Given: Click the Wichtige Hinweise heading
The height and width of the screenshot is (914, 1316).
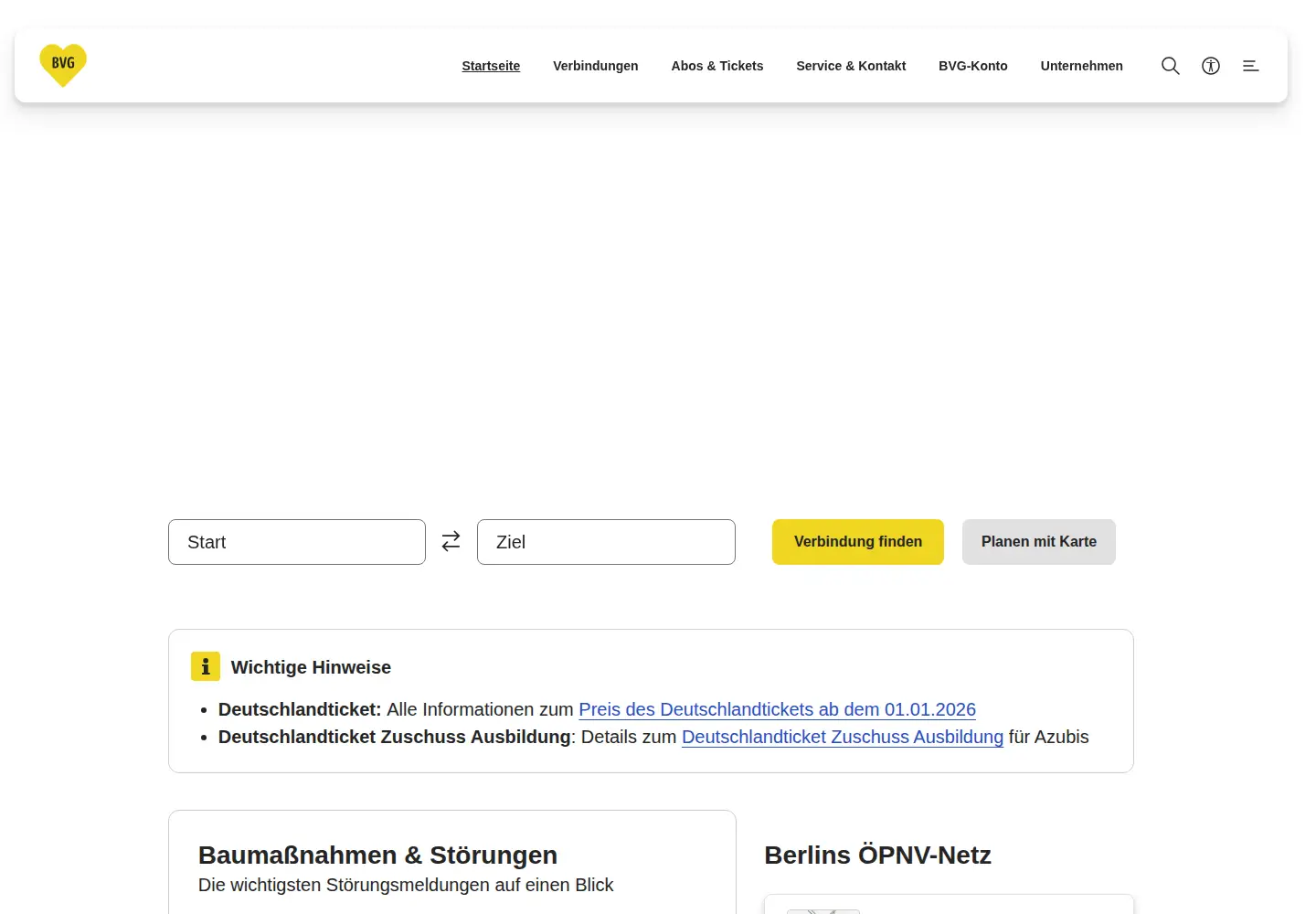Looking at the screenshot, I should click(x=311, y=667).
